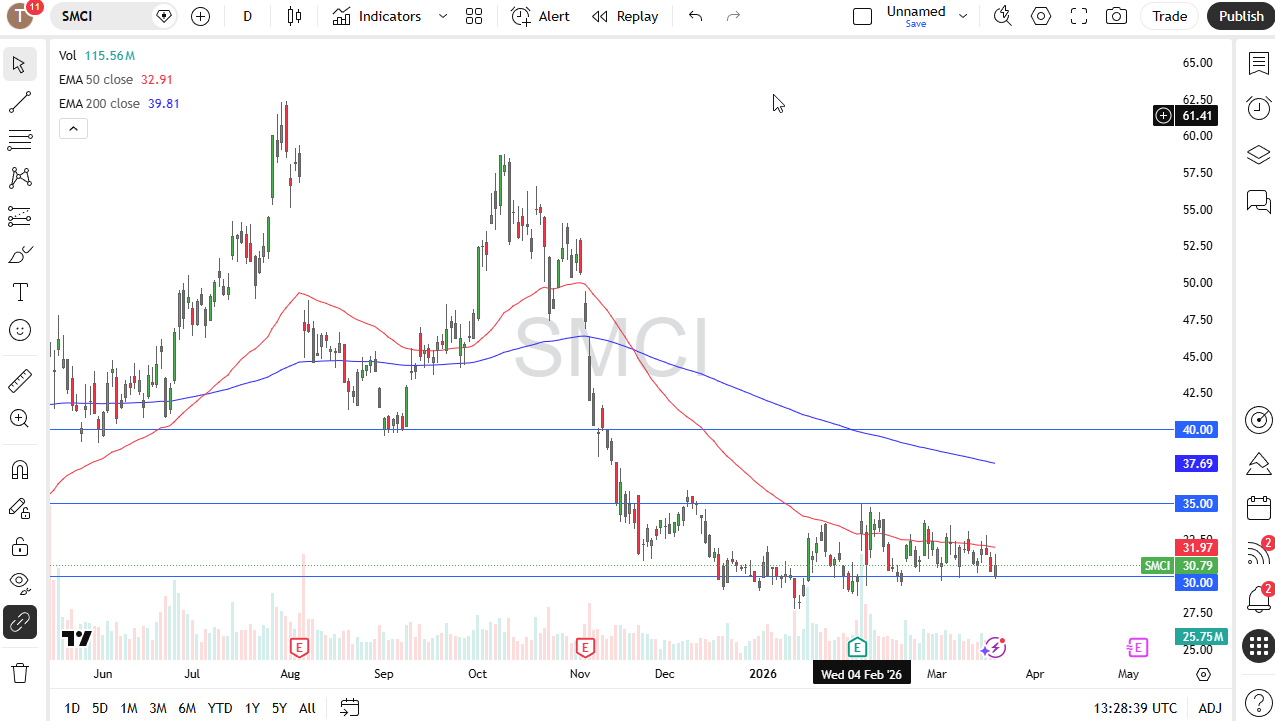The width and height of the screenshot is (1275, 721).
Task: Open the watchlist panel icon
Action: coord(1258,64)
